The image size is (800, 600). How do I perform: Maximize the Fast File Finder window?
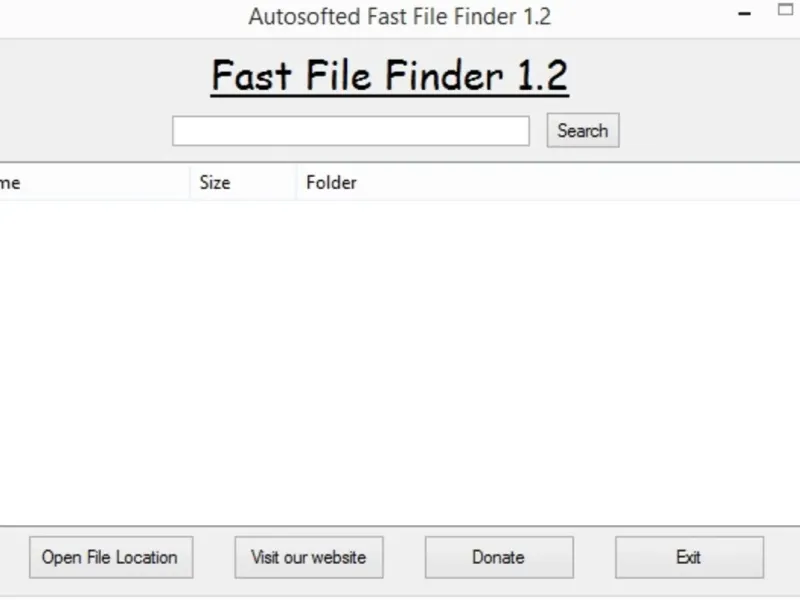[x=786, y=12]
